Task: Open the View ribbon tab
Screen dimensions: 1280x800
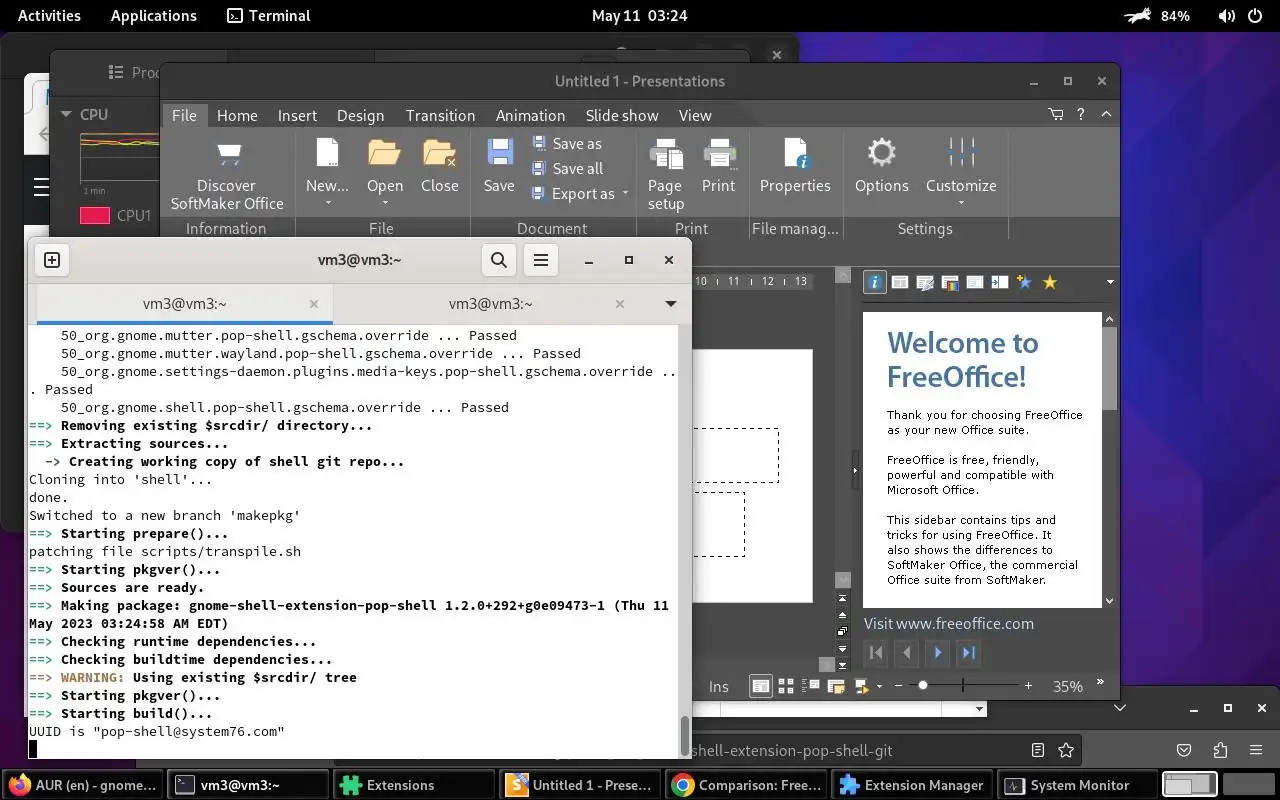Action: [694, 115]
